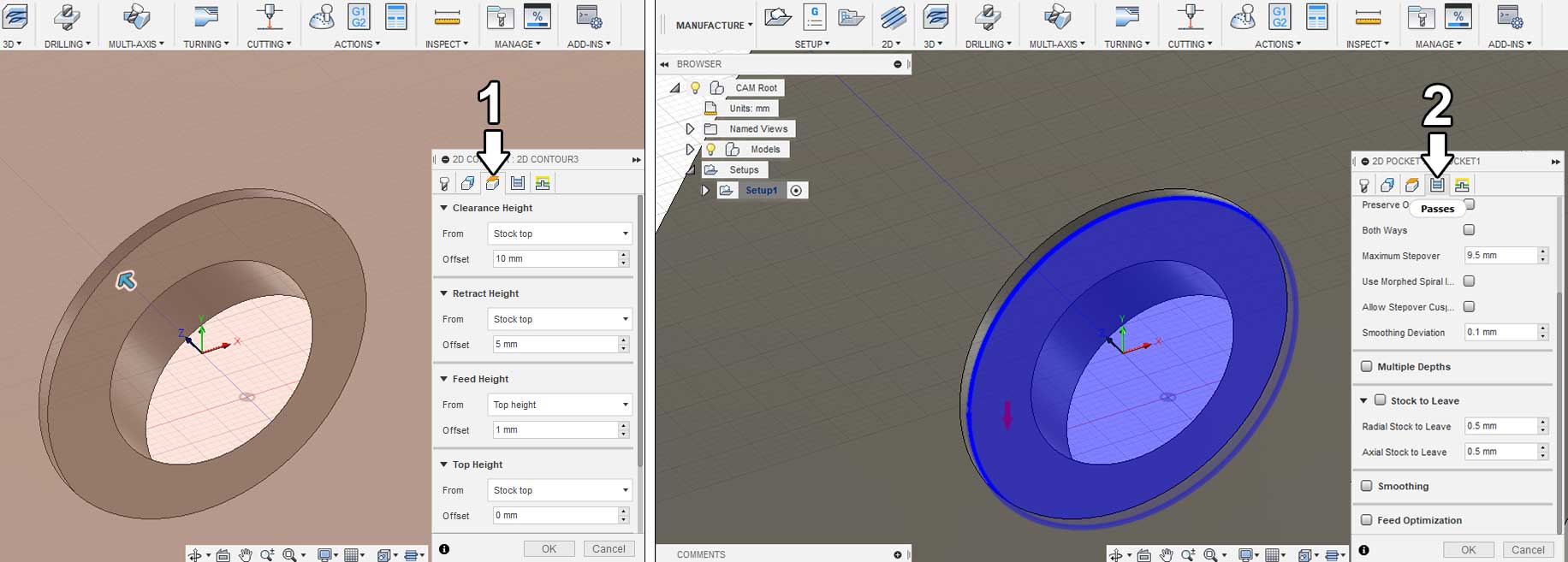Click Scripts and Add-Ins icon in left window
Screen dimensions: 1568x562
(x=589, y=17)
